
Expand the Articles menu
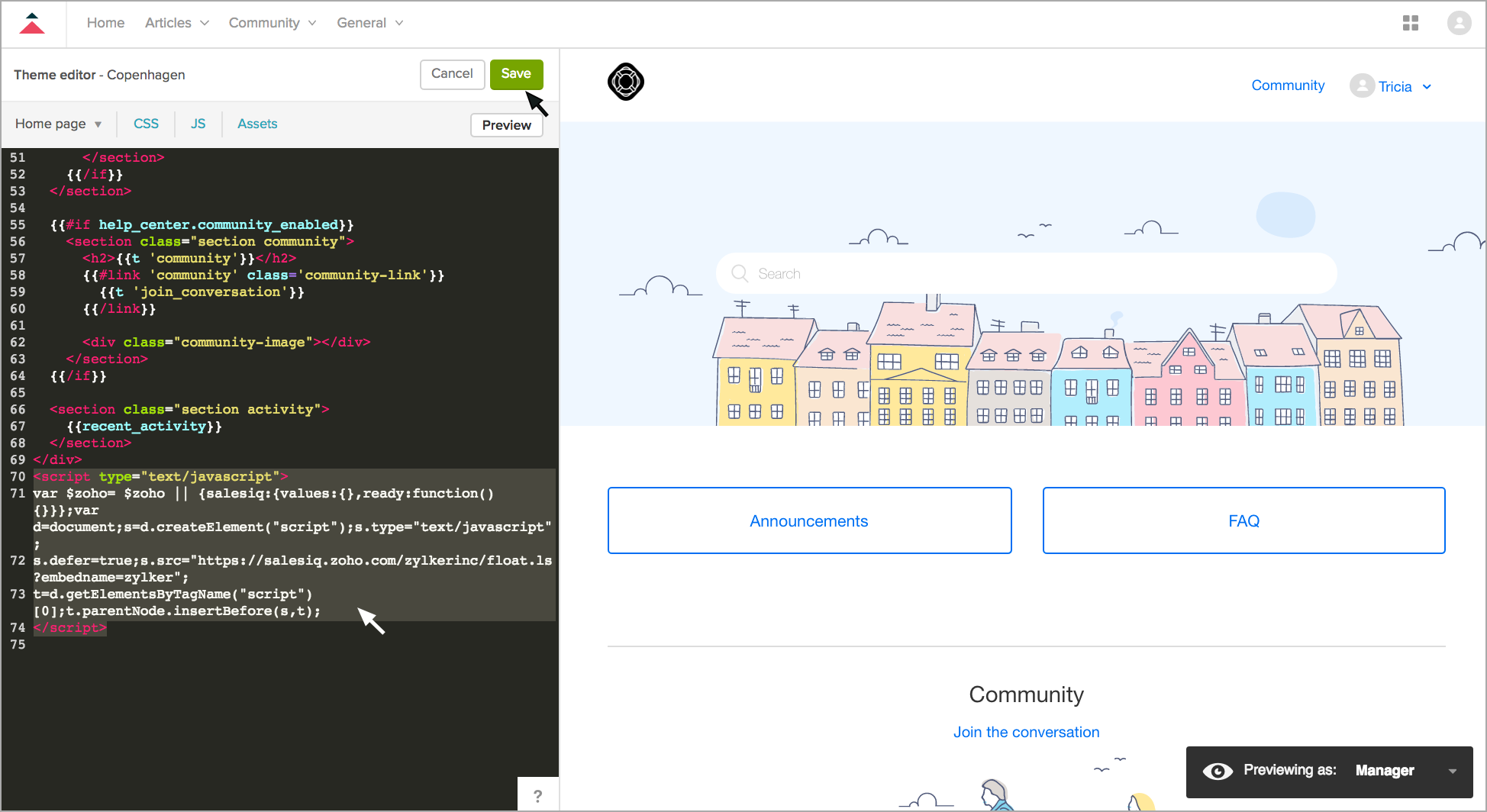(177, 23)
